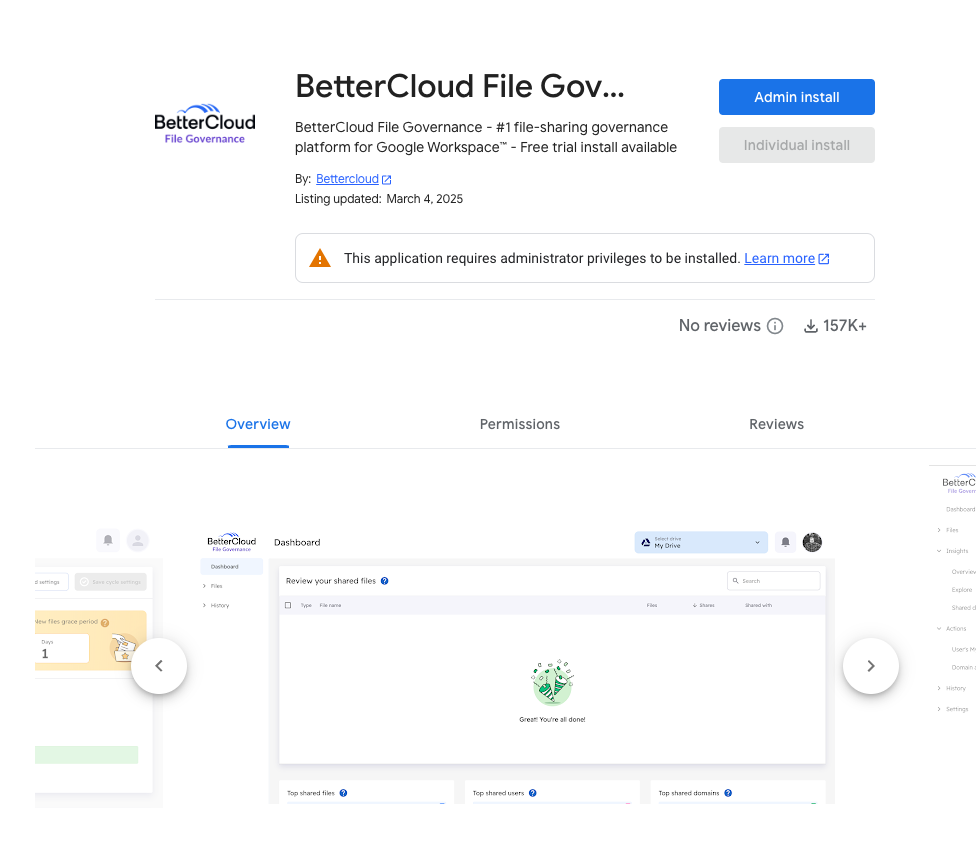
Task: Click the My Drive dropdown in screenshot
Action: (x=701, y=542)
